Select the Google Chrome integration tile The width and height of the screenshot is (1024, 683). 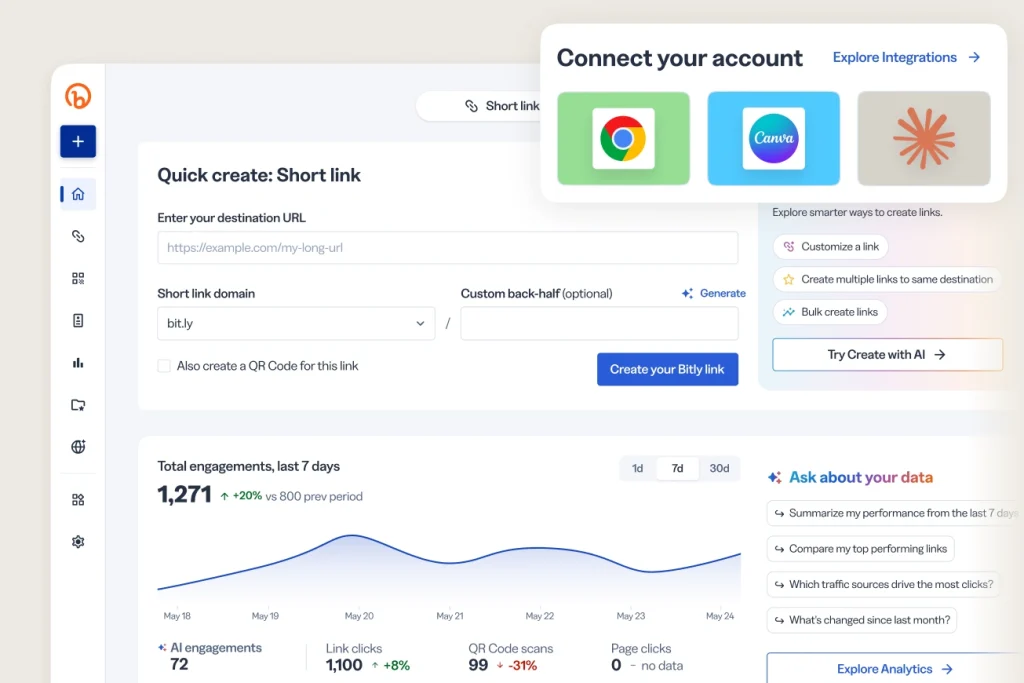coord(623,138)
